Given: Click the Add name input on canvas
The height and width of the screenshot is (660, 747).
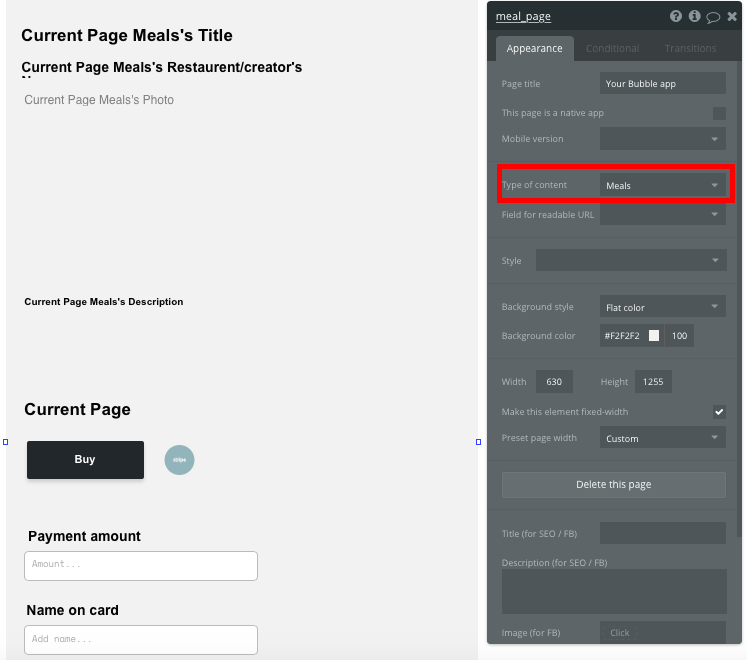Looking at the screenshot, I should click(141, 640).
